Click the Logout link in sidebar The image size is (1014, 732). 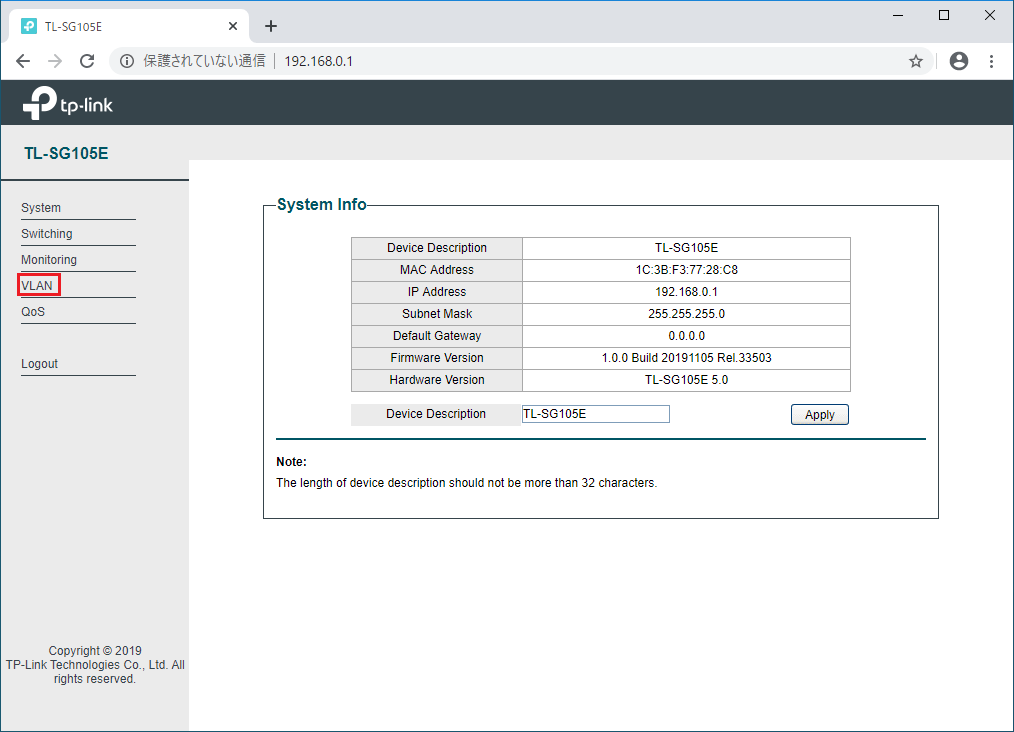click(39, 363)
